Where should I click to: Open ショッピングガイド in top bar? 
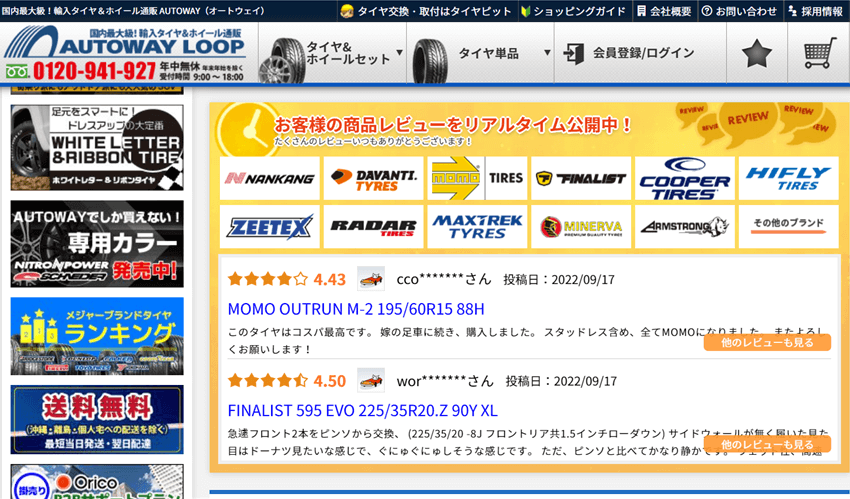click(573, 11)
